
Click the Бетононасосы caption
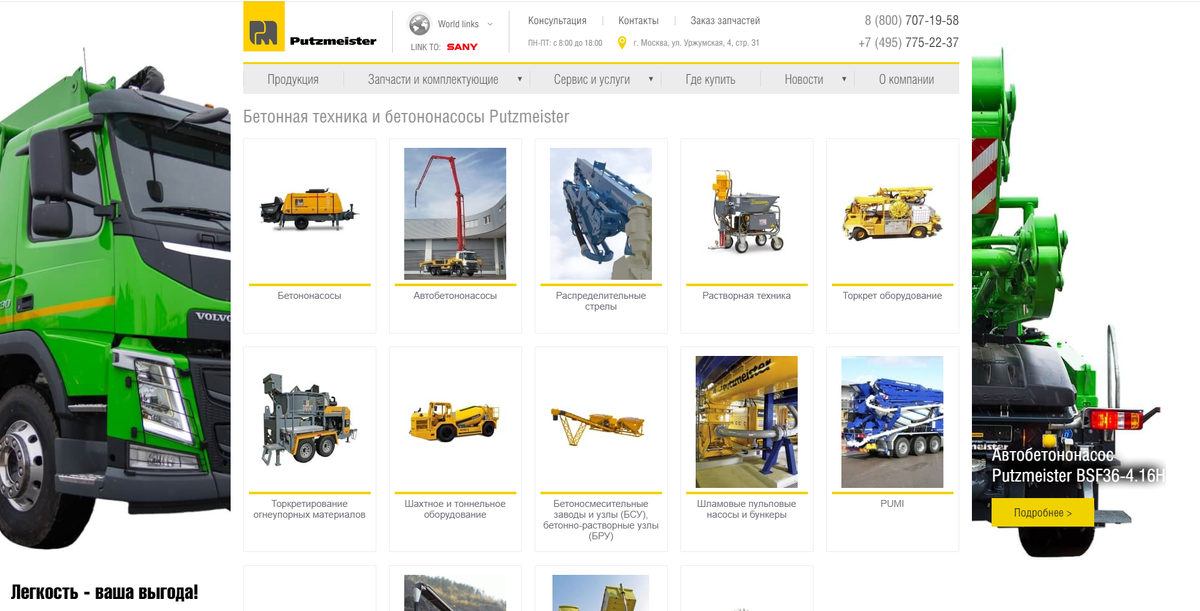tap(309, 296)
